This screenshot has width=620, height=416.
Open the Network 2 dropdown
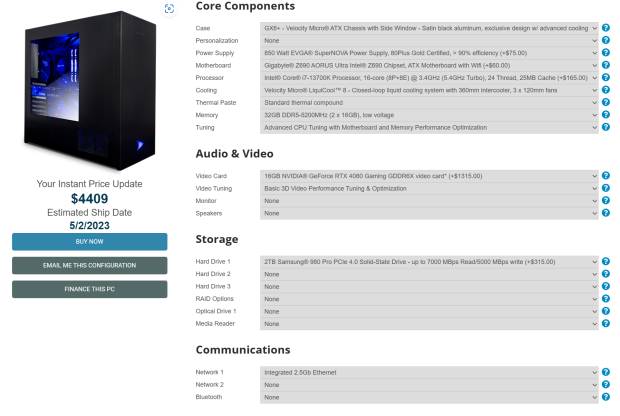[429, 384]
